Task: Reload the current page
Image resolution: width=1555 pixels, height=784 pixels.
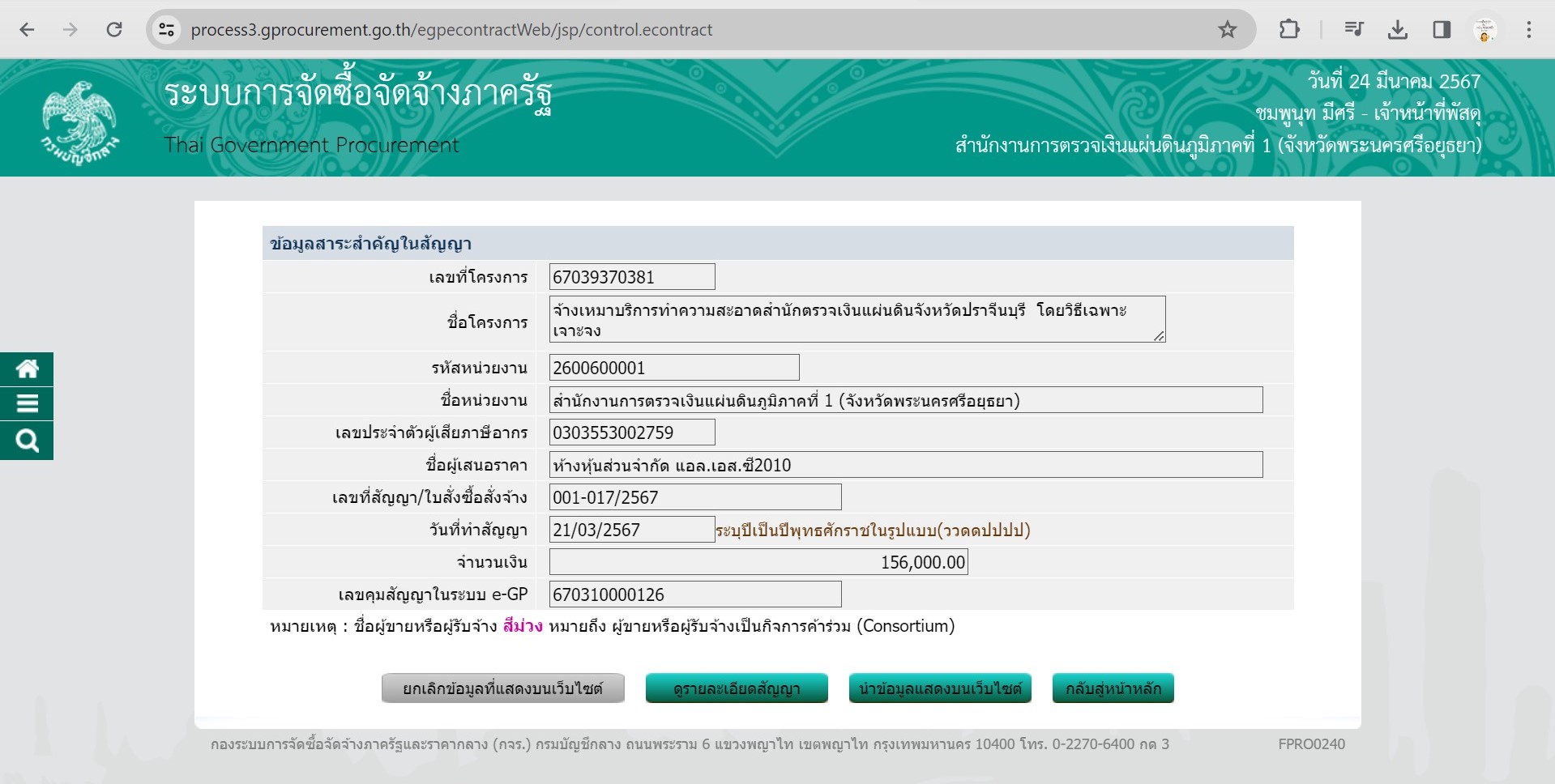Action: (114, 29)
